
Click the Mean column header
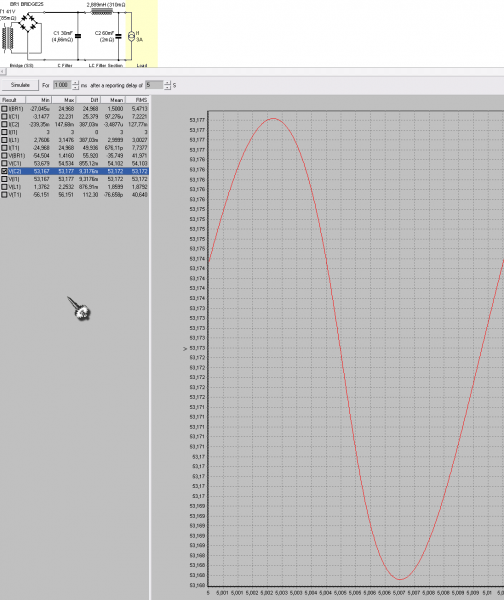(x=113, y=100)
